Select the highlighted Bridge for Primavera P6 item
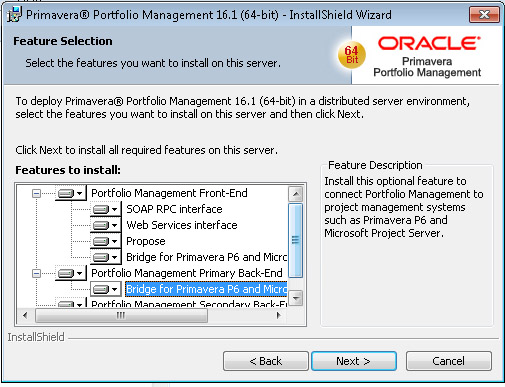 pyautogui.click(x=206, y=289)
